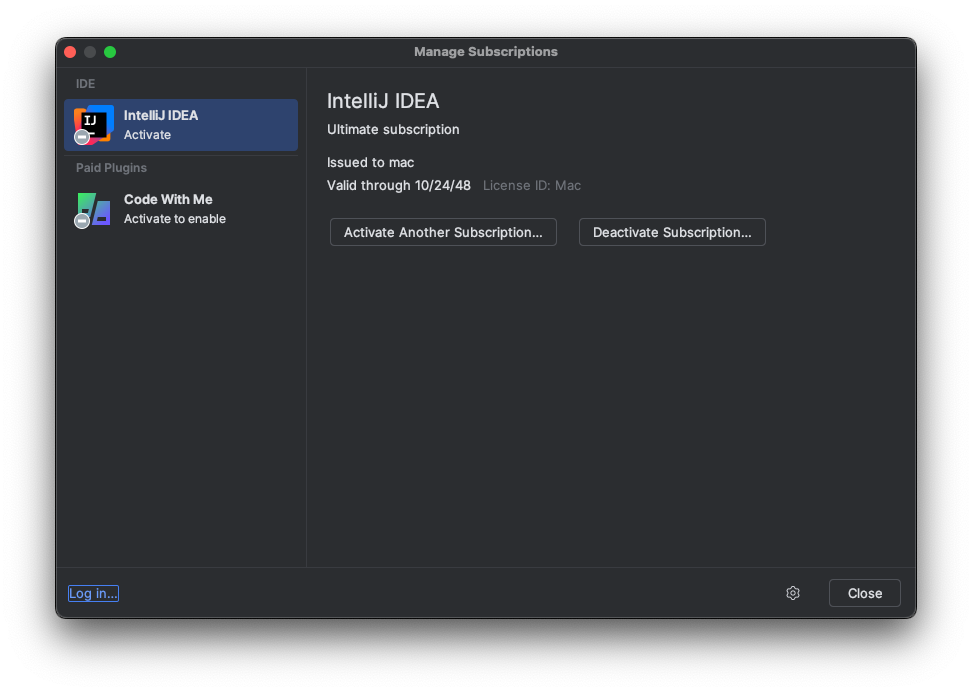Click the Code With Me plugin icon

point(92,209)
